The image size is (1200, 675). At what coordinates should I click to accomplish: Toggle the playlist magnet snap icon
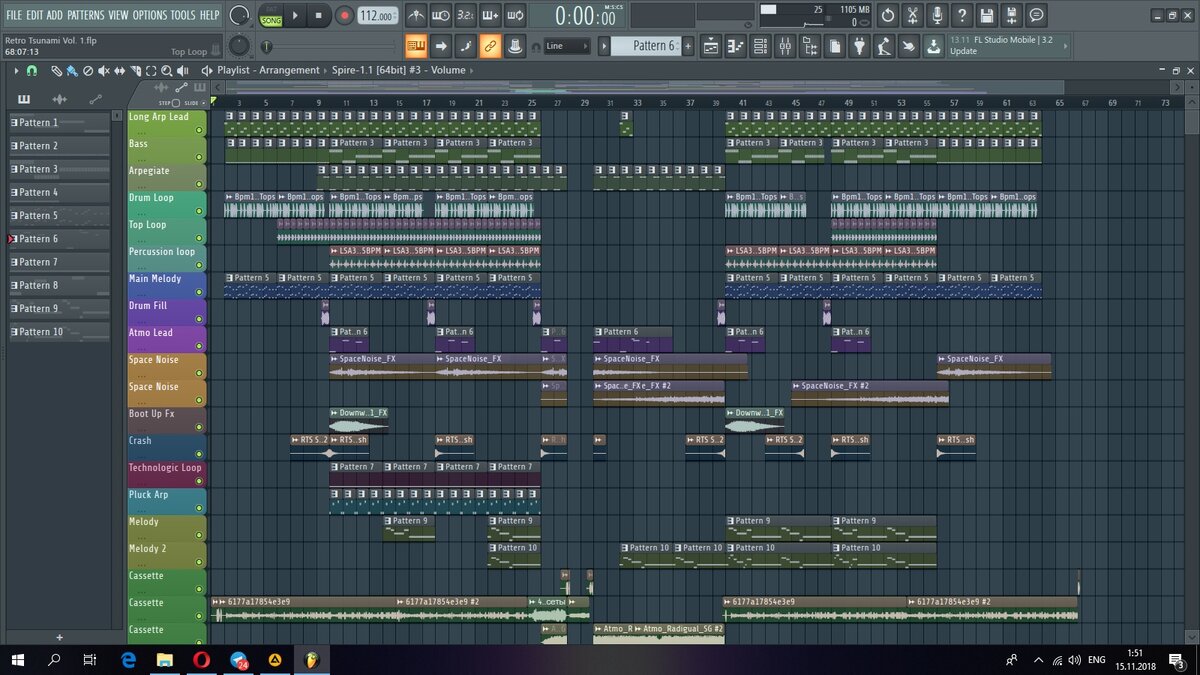click(31, 71)
